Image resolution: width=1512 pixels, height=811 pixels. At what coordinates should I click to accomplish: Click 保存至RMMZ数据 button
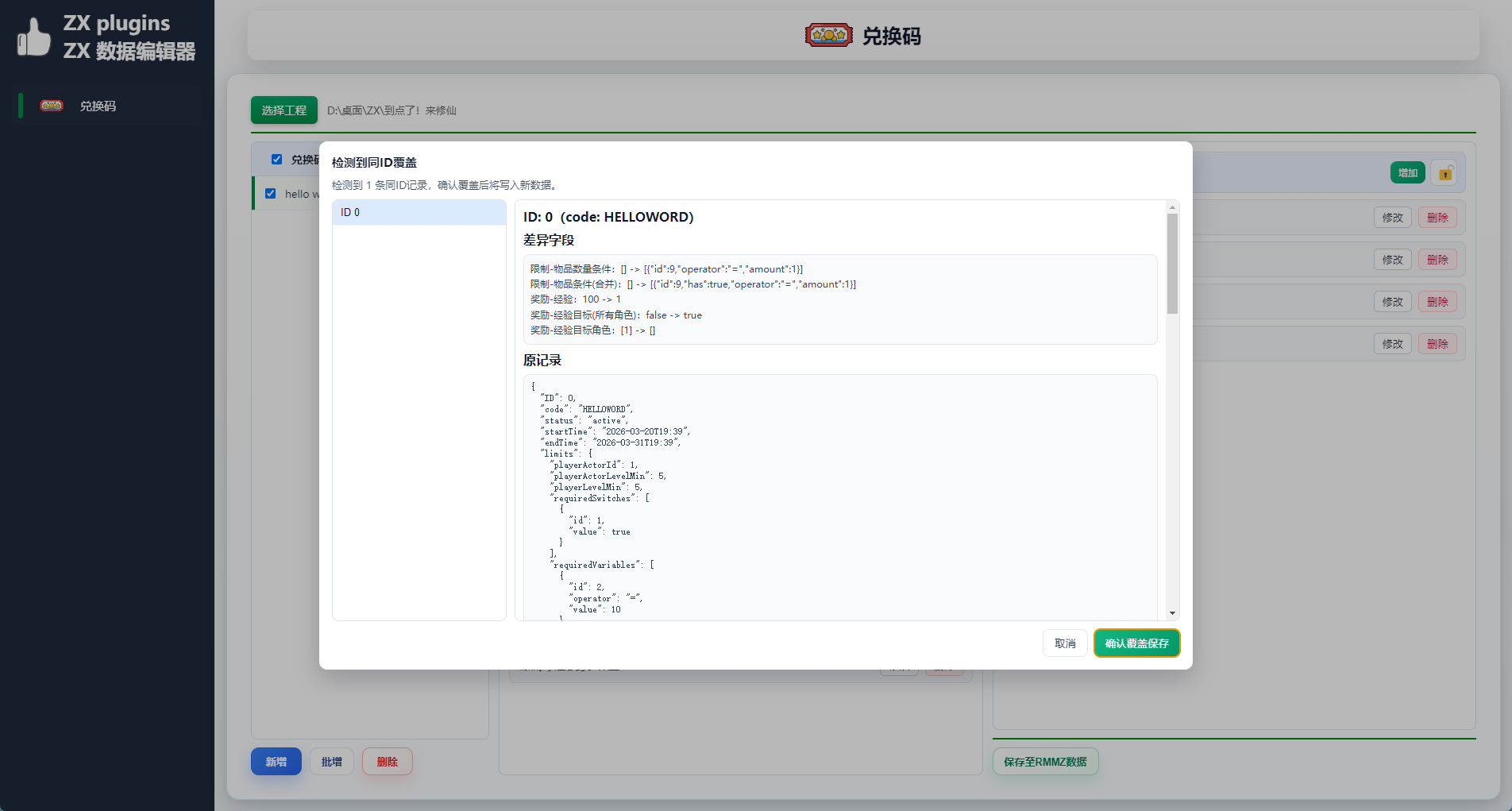pos(1045,762)
